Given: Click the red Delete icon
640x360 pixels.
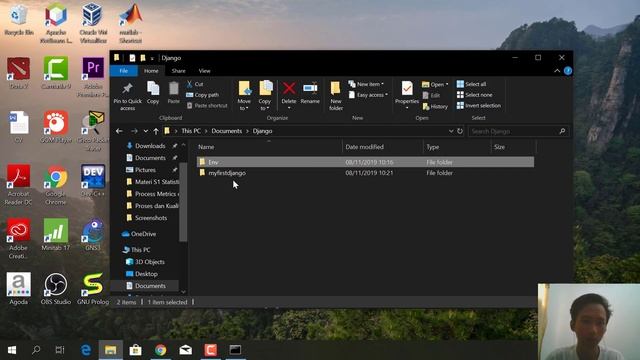Looking at the screenshot, I should coord(289,89).
